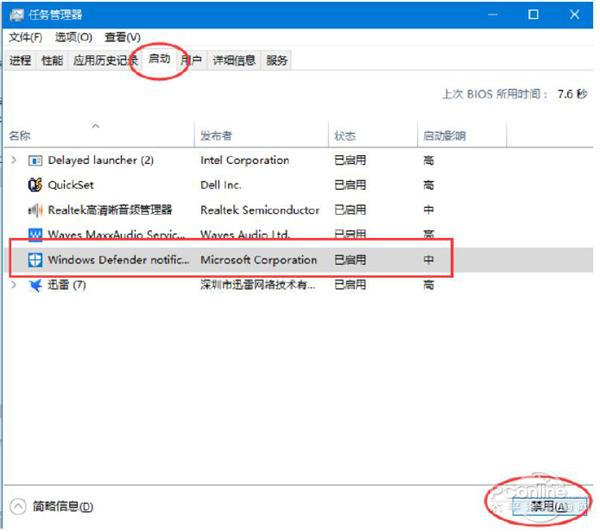
Task: Minimize the Task Manager window
Action: click(x=493, y=15)
